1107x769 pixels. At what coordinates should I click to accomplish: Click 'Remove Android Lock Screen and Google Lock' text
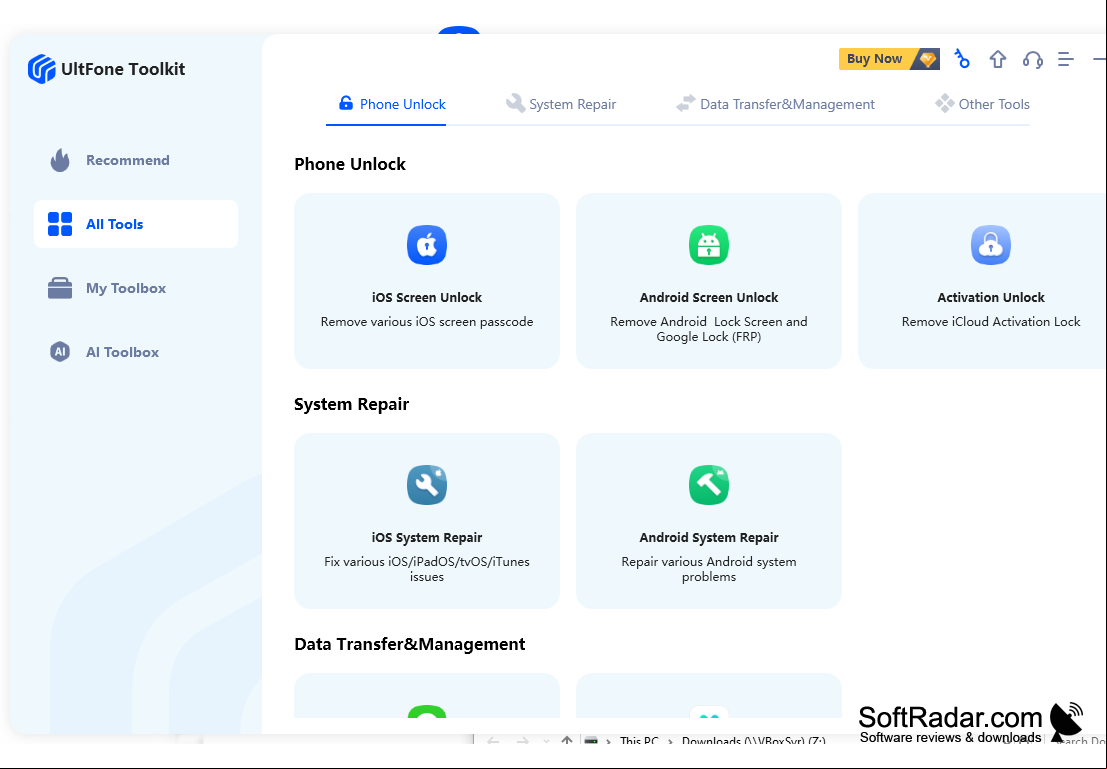709,329
